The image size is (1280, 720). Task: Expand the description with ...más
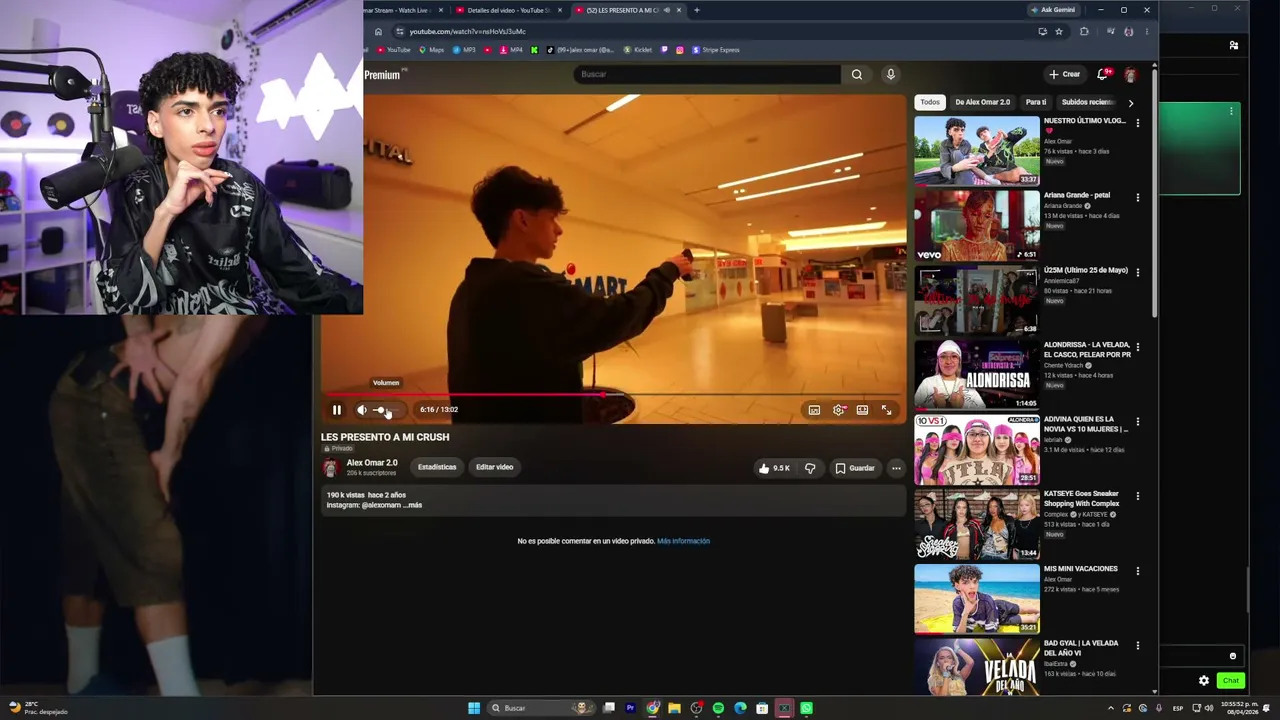(412, 505)
